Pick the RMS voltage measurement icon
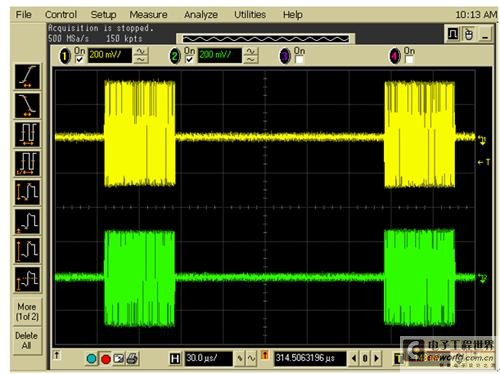This screenshot has width=500, height=374. point(27,279)
